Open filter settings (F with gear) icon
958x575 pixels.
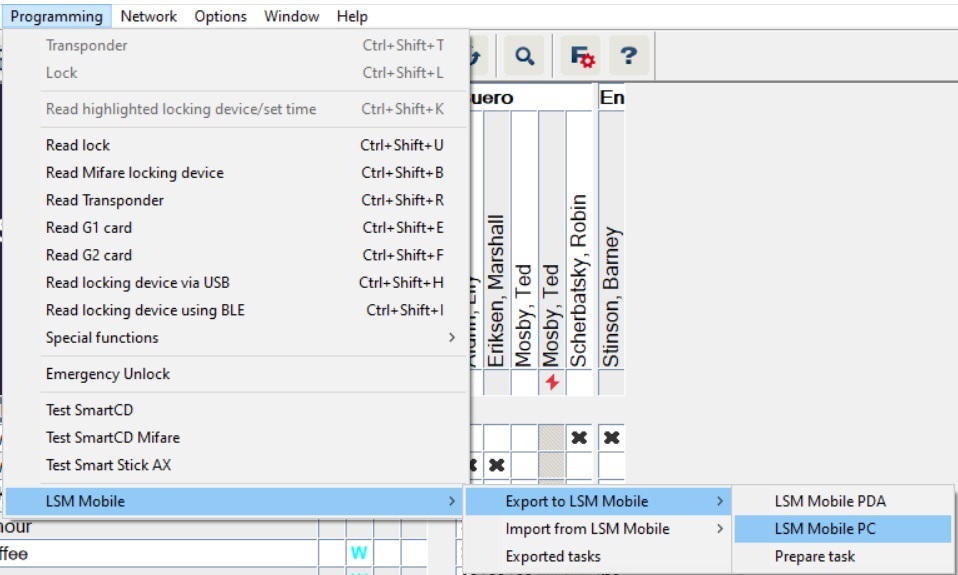(582, 57)
